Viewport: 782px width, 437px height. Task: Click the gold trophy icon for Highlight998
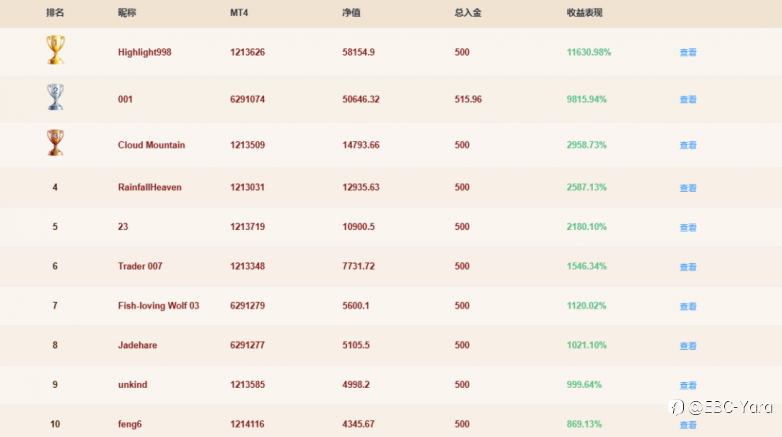(55, 50)
